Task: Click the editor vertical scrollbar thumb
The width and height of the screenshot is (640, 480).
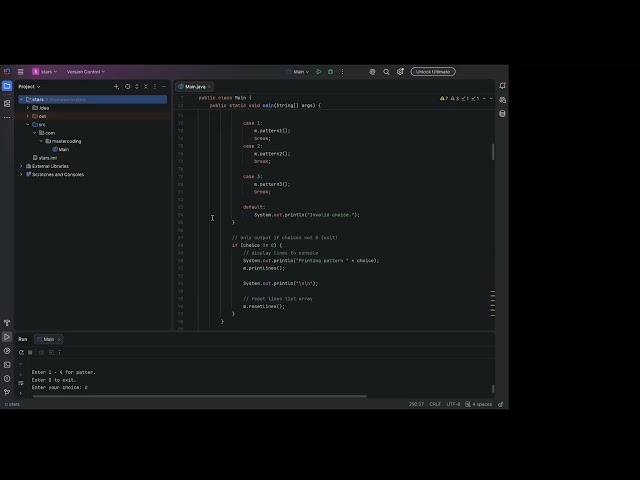Action: 493,152
